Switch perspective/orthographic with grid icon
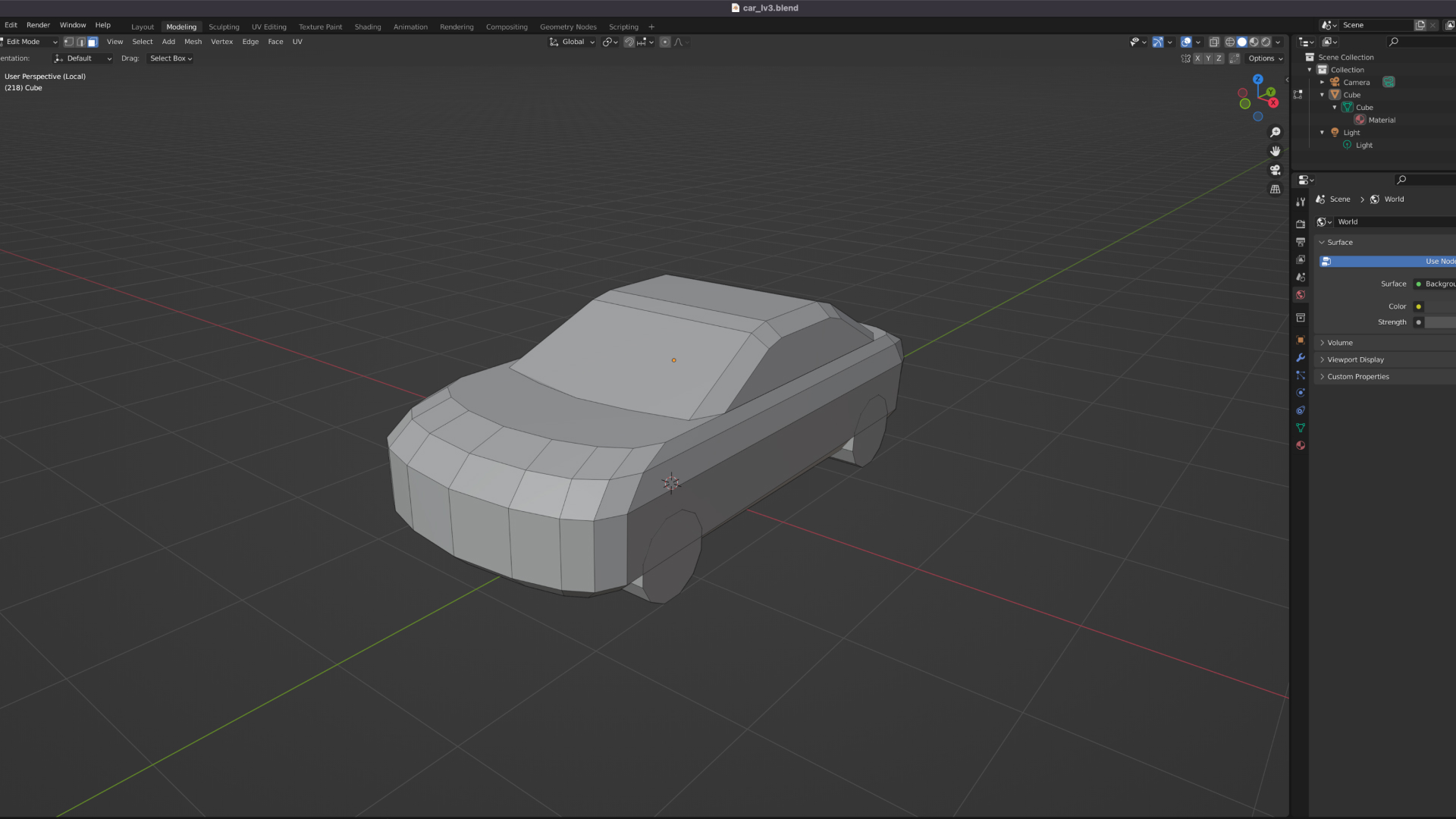This screenshot has width=1456, height=819. [x=1276, y=189]
